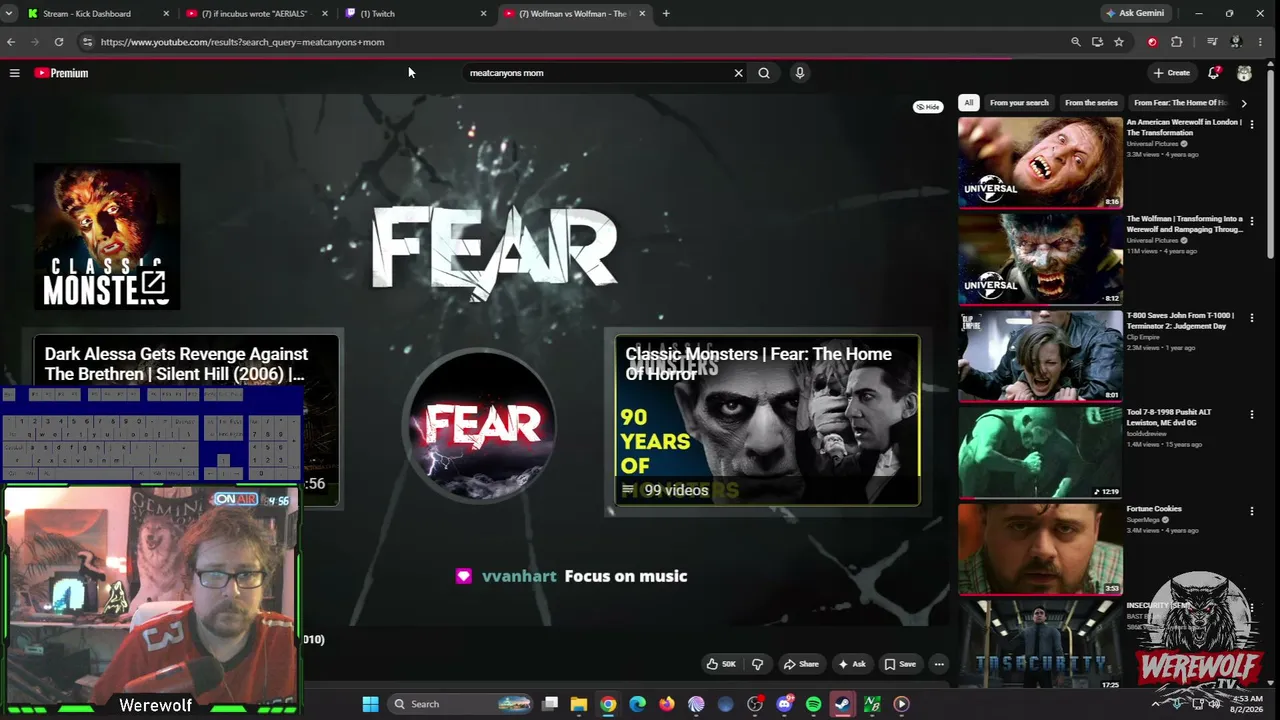Open the Windows Start menu
Screen dimensions: 1280x720
point(370,704)
